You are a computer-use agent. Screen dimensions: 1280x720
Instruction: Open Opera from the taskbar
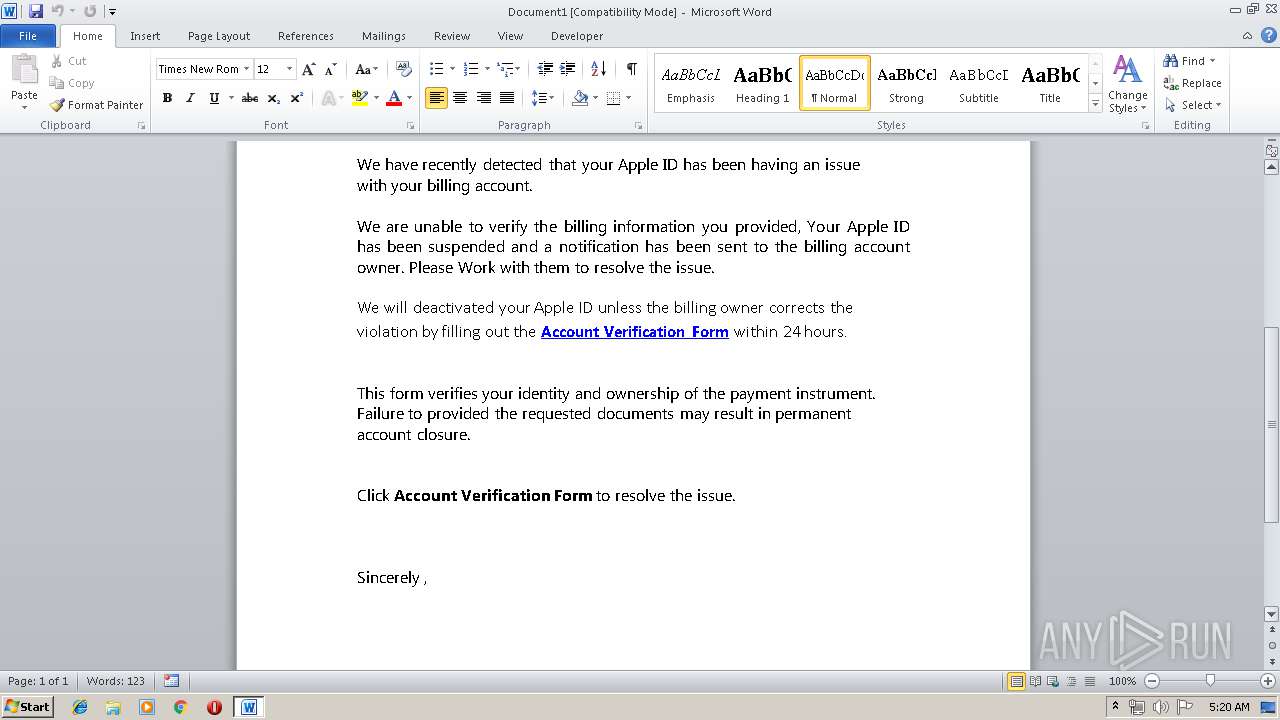214,707
